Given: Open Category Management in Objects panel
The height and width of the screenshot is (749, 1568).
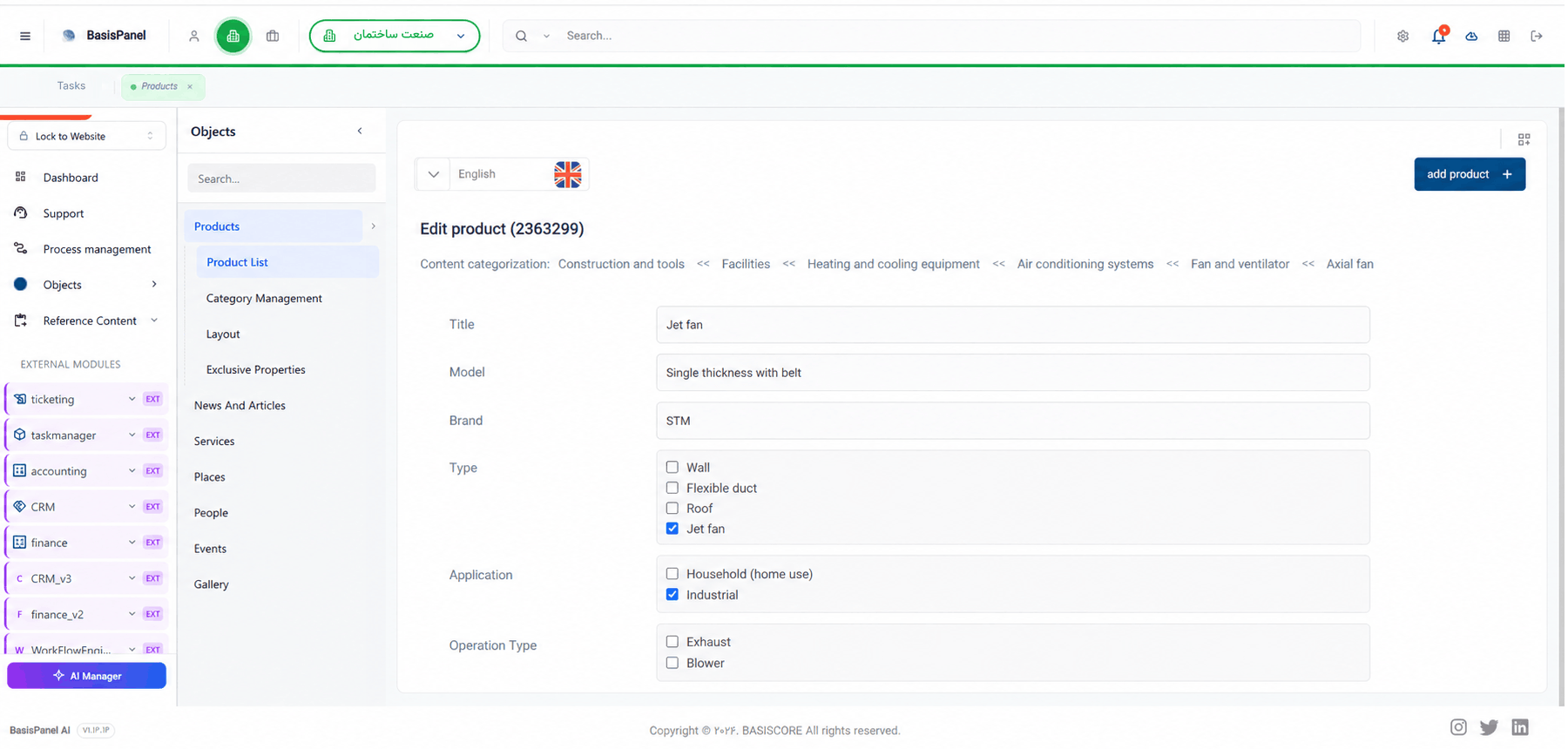Looking at the screenshot, I should pos(264,298).
